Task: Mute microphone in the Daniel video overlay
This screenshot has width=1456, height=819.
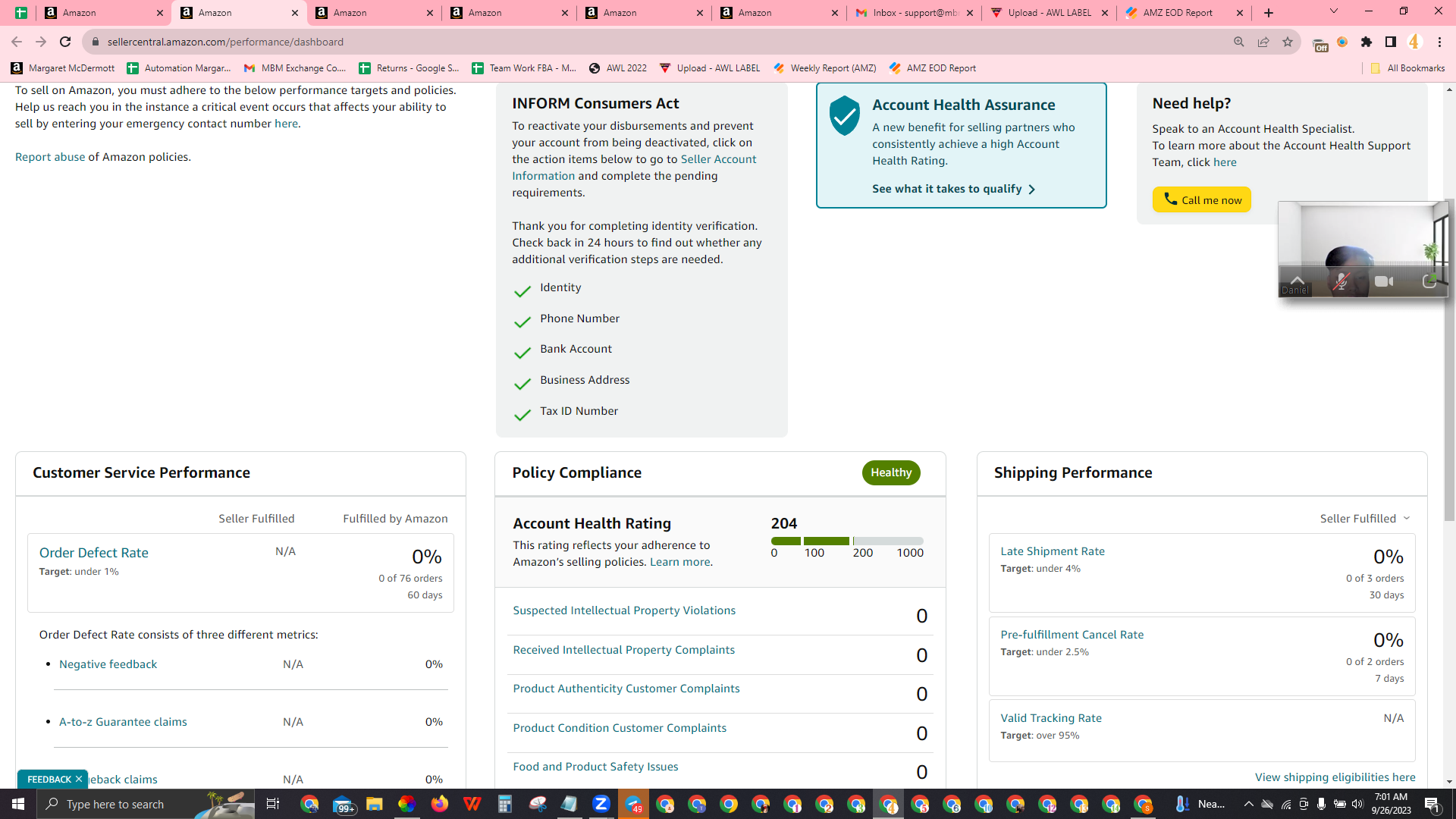Action: tap(1341, 282)
